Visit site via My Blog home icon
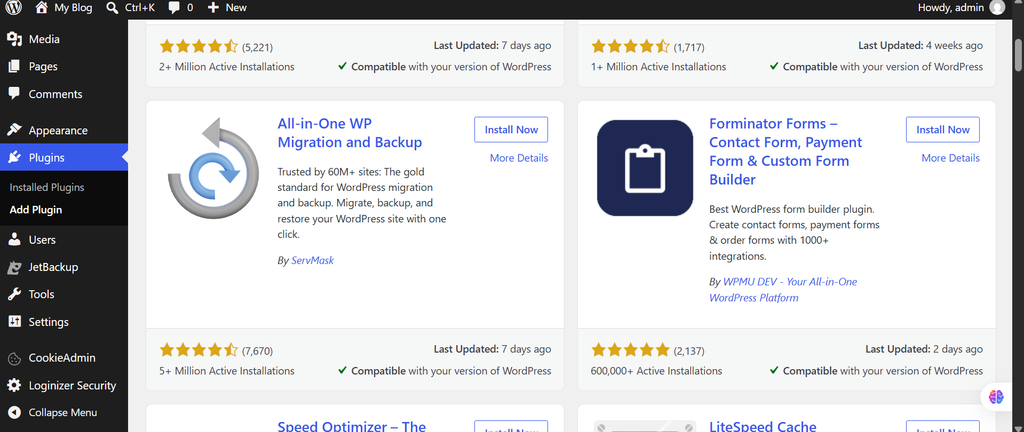 point(41,8)
